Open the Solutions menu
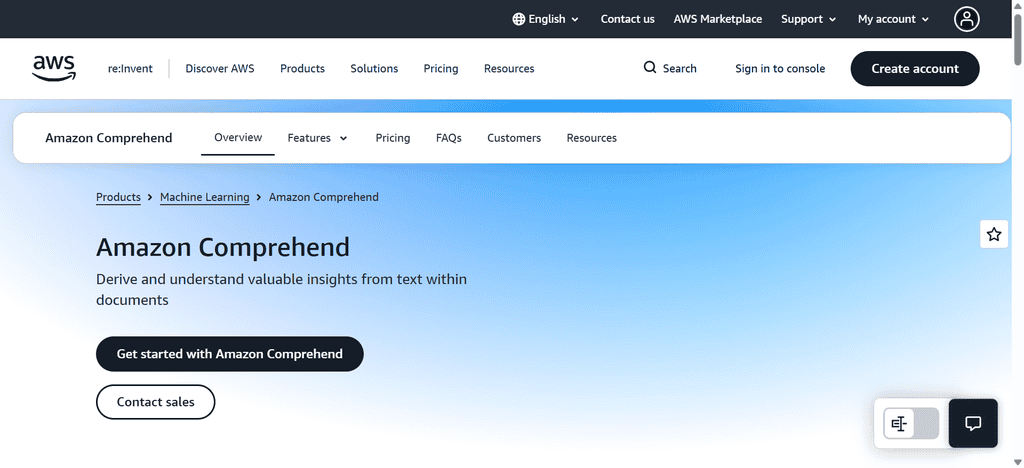Image resolution: width=1024 pixels, height=468 pixels. (x=374, y=69)
